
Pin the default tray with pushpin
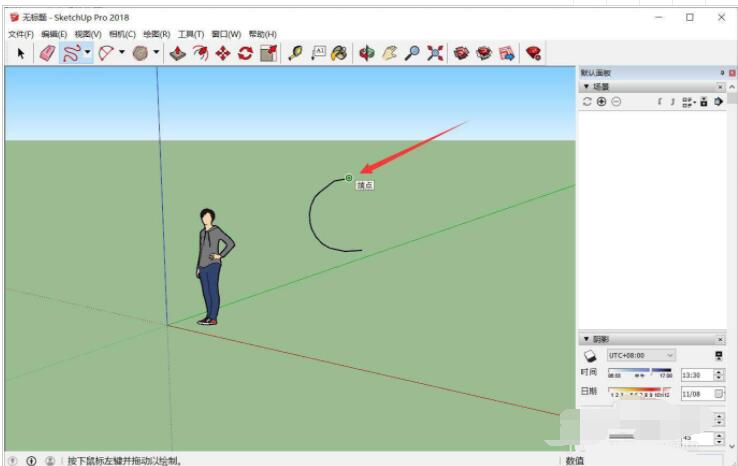coord(722,73)
